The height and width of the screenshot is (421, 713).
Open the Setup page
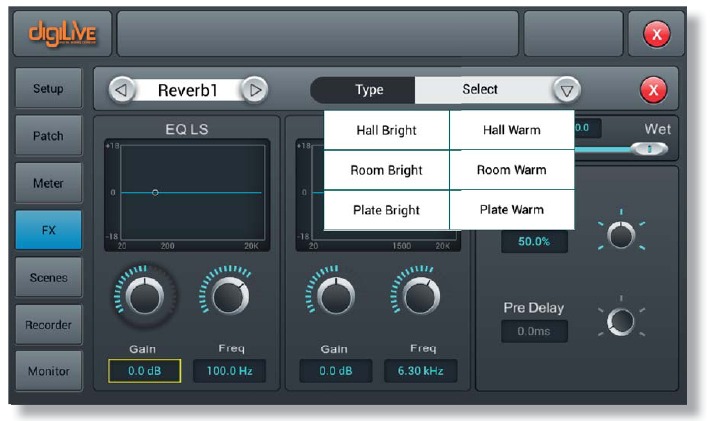point(49,88)
